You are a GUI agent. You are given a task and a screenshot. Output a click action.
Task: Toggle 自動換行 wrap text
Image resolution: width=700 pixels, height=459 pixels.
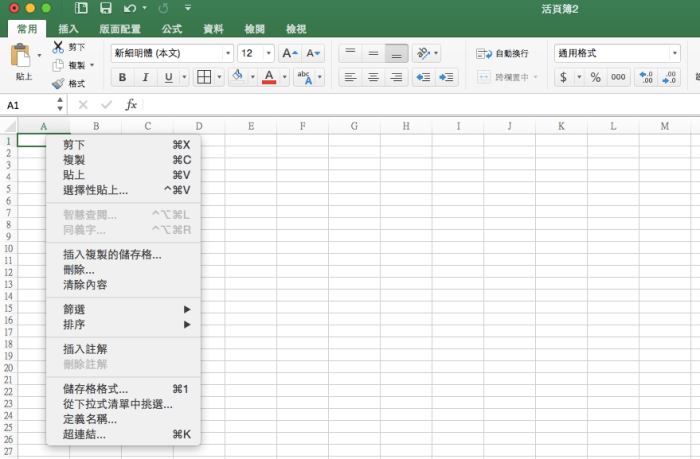pos(502,54)
